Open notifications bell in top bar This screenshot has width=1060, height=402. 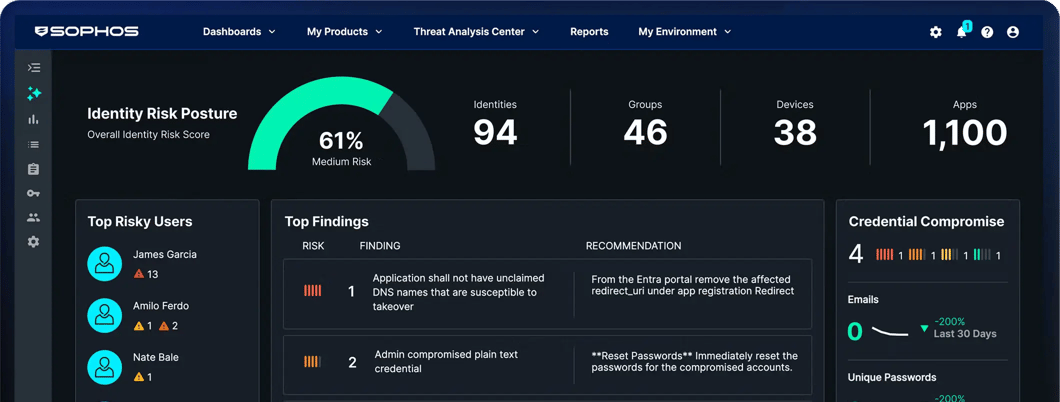(962, 32)
